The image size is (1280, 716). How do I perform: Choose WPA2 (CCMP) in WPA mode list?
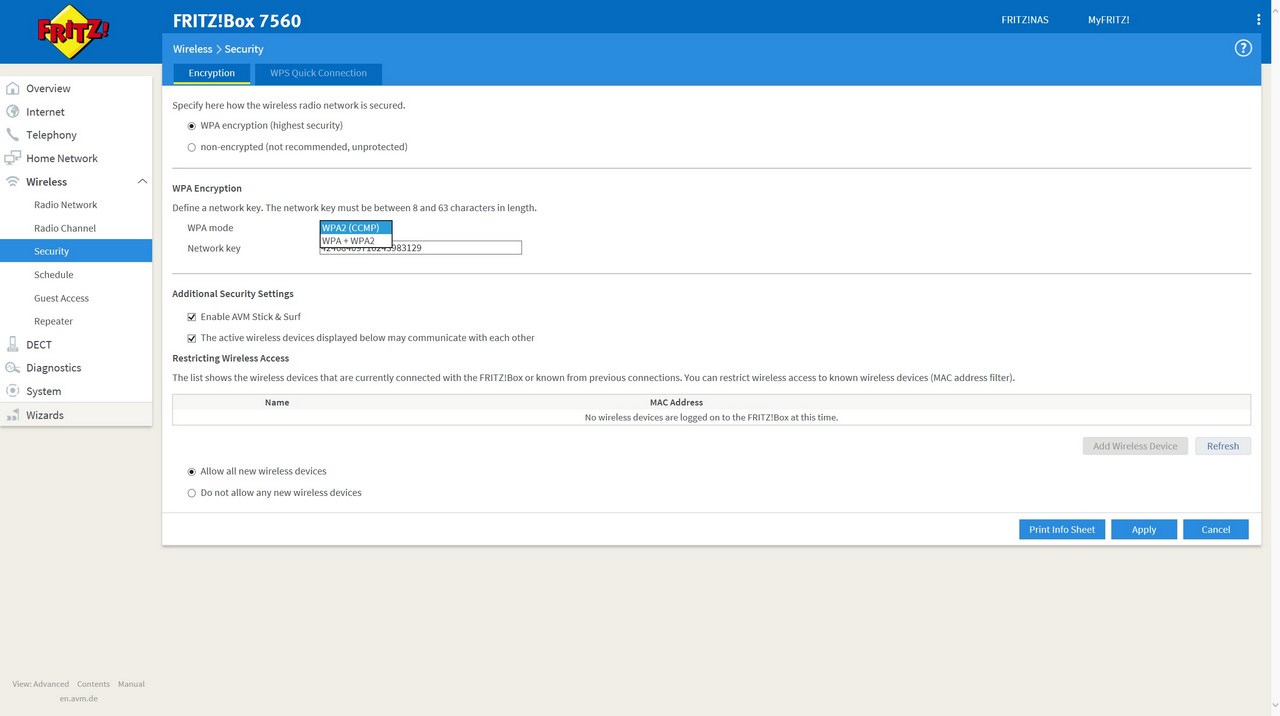pos(356,228)
